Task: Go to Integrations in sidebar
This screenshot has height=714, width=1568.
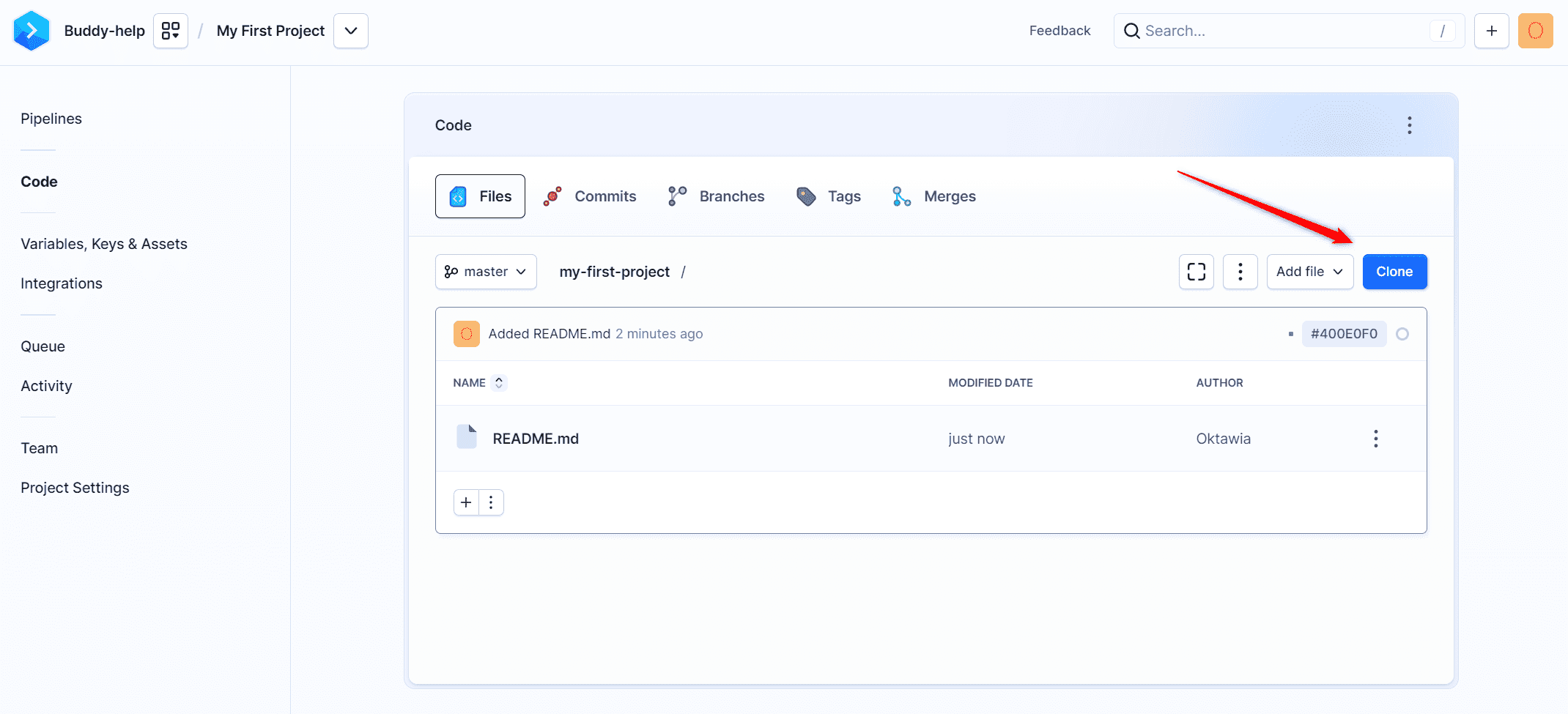Action: click(62, 283)
